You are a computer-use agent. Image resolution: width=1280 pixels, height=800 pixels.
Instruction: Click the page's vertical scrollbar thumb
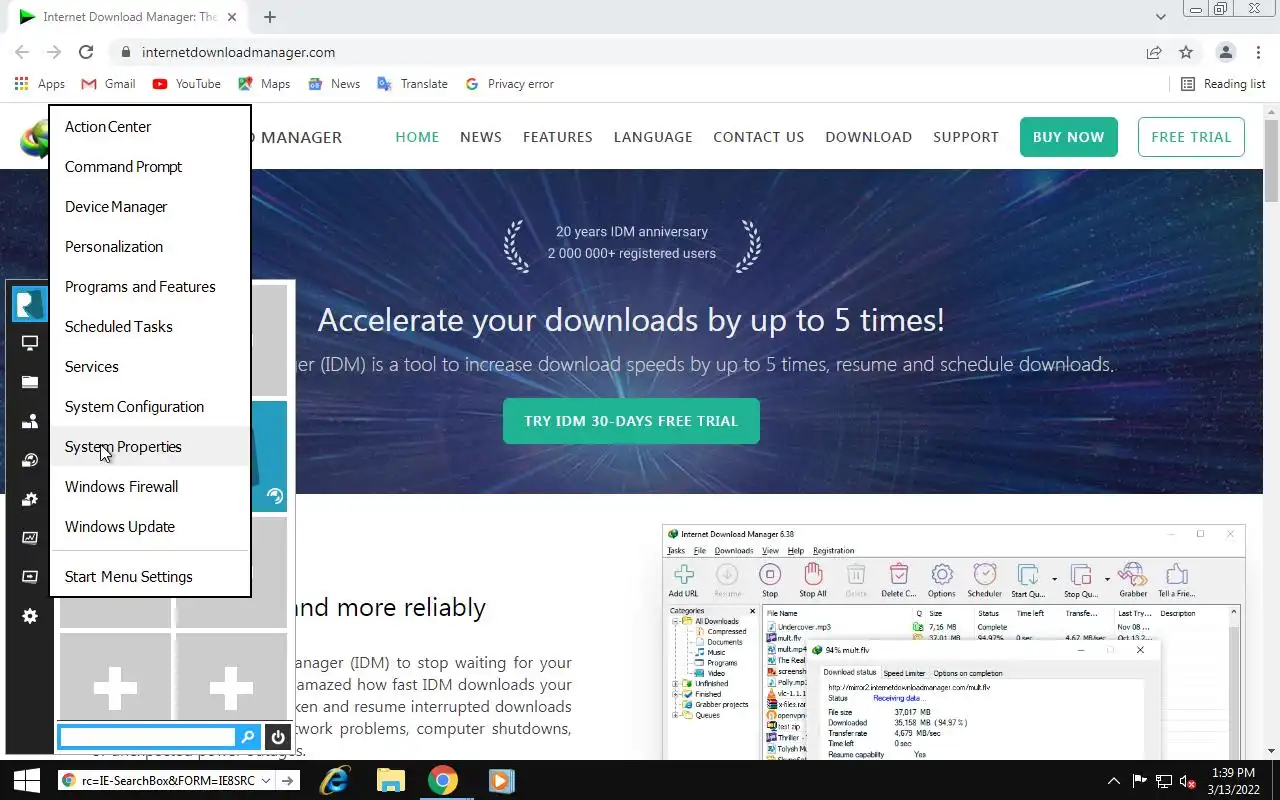[1271, 160]
